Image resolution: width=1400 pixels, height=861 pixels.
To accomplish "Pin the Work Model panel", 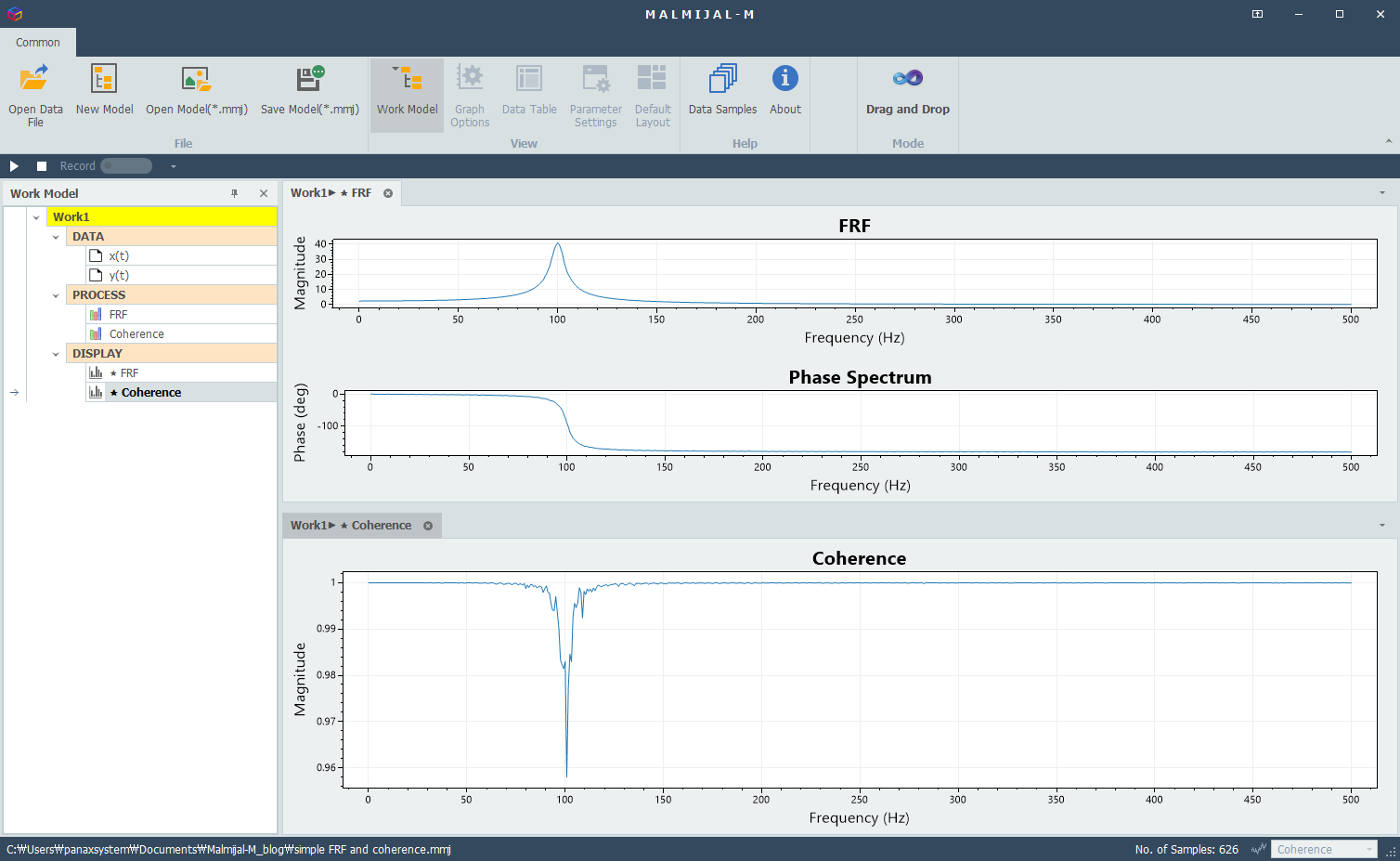I will pos(235,193).
